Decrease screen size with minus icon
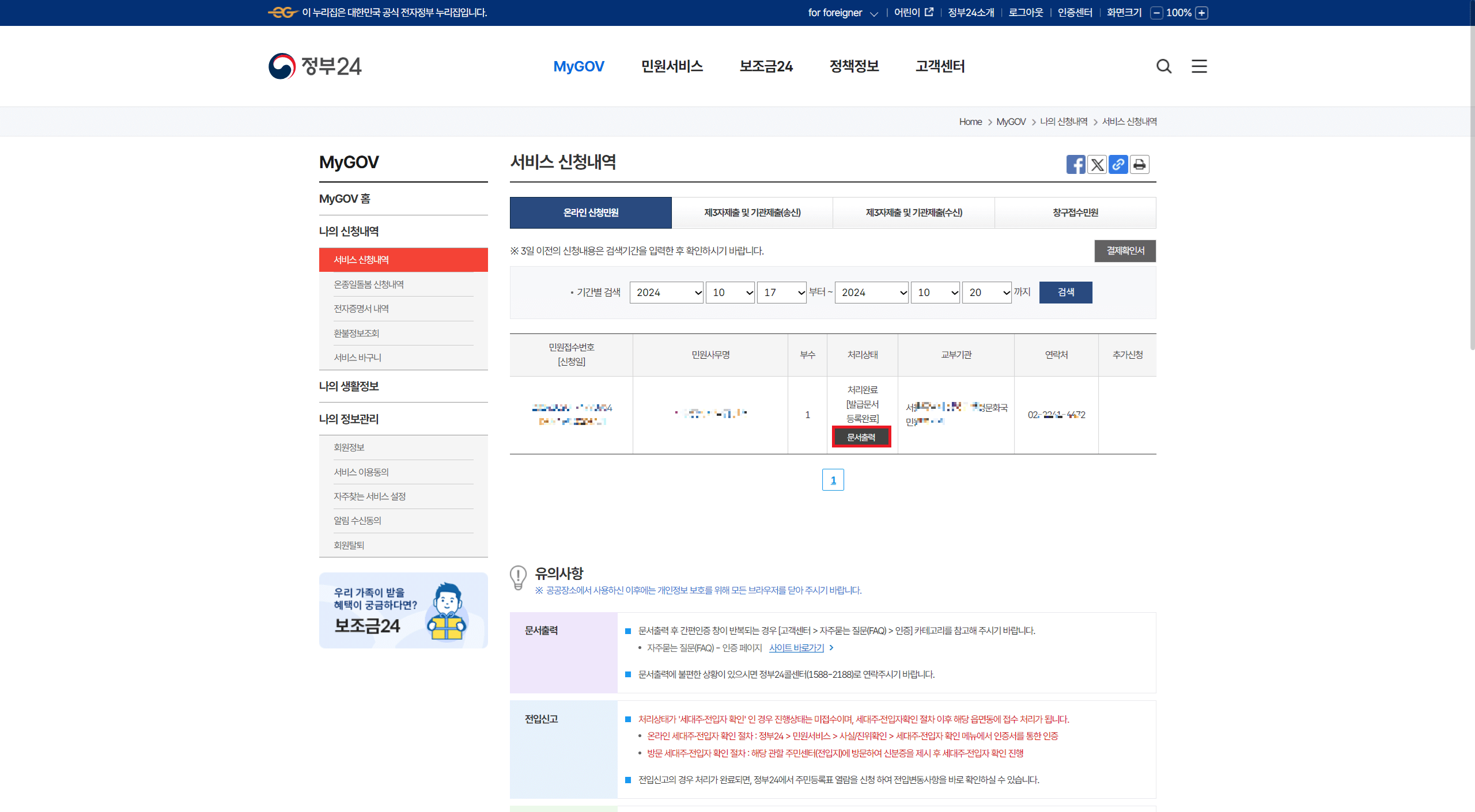1475x812 pixels. pyautogui.click(x=1156, y=13)
